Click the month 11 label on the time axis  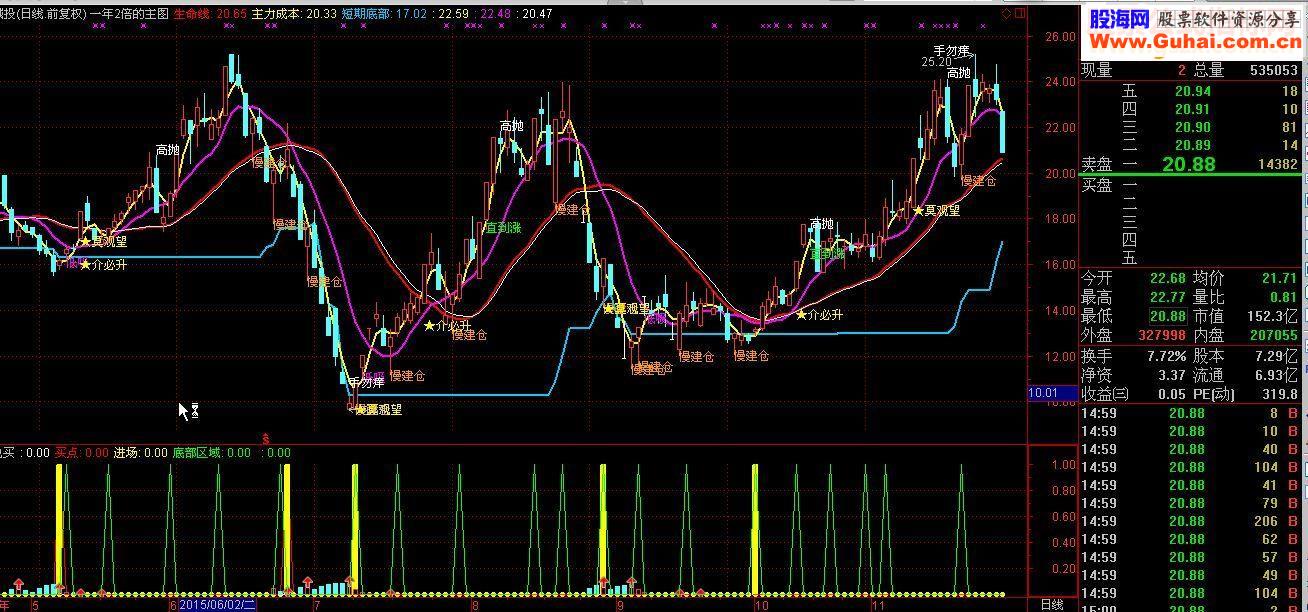click(879, 605)
